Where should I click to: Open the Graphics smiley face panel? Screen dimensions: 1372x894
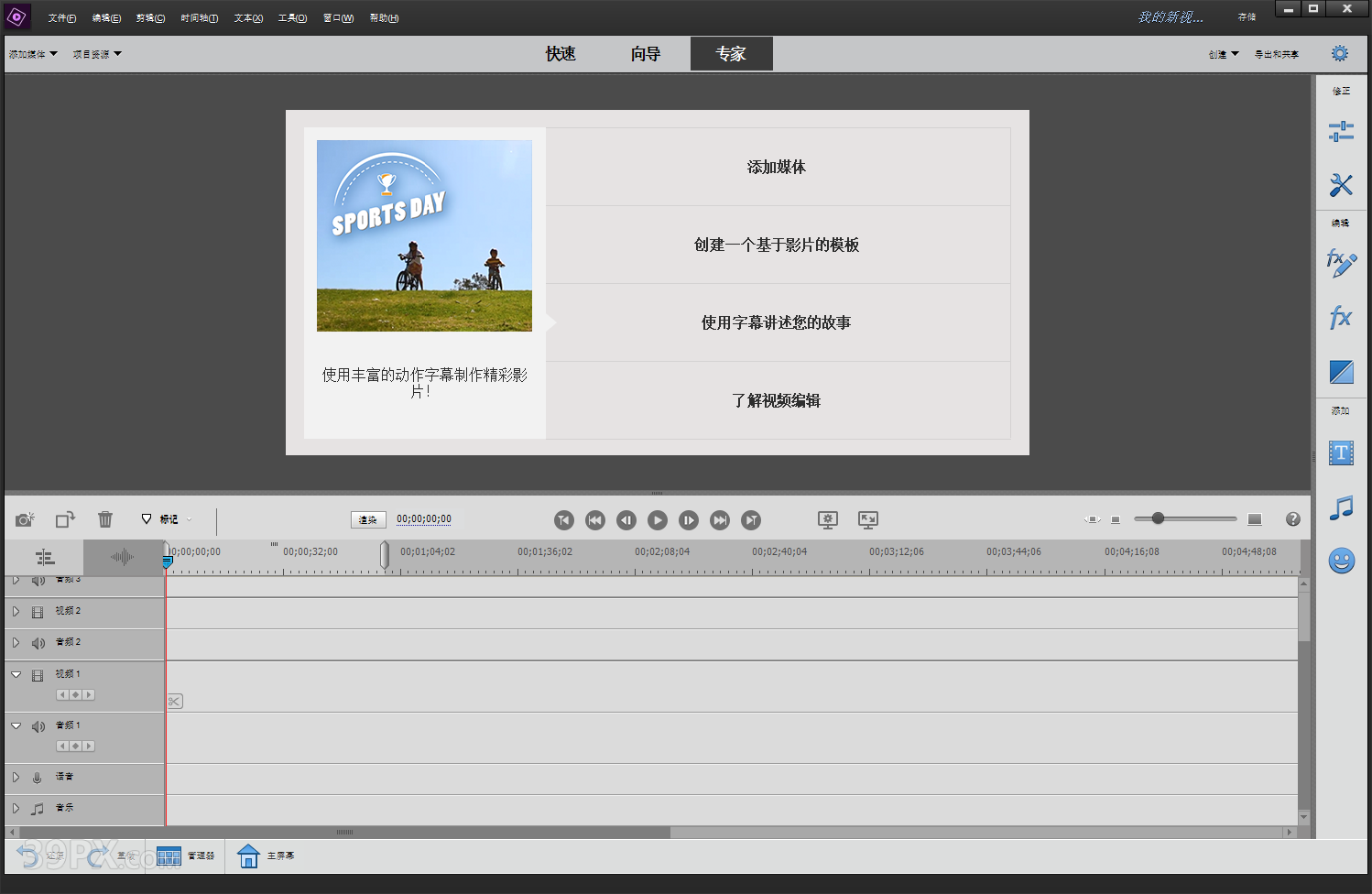pyautogui.click(x=1341, y=561)
